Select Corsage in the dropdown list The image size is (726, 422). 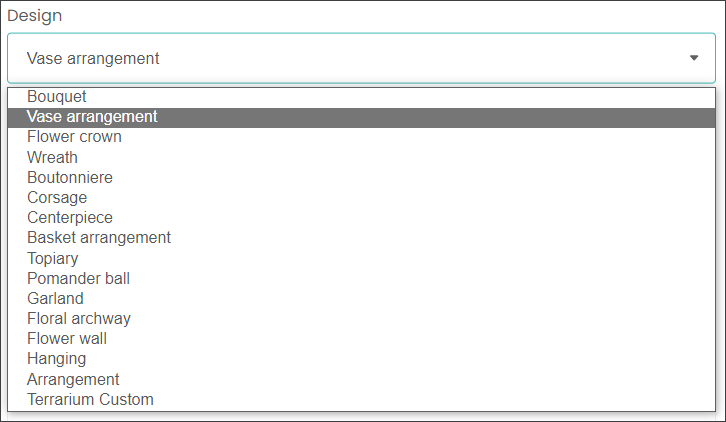(x=362, y=198)
